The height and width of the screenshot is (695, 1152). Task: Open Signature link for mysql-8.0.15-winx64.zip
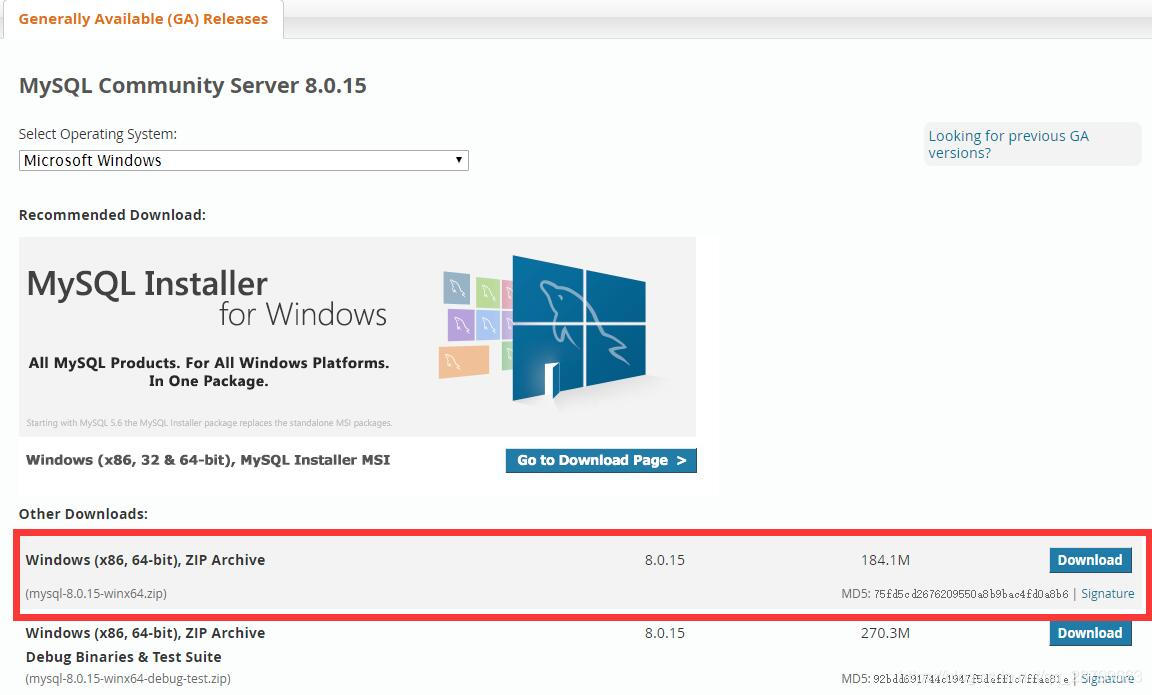(x=1107, y=594)
